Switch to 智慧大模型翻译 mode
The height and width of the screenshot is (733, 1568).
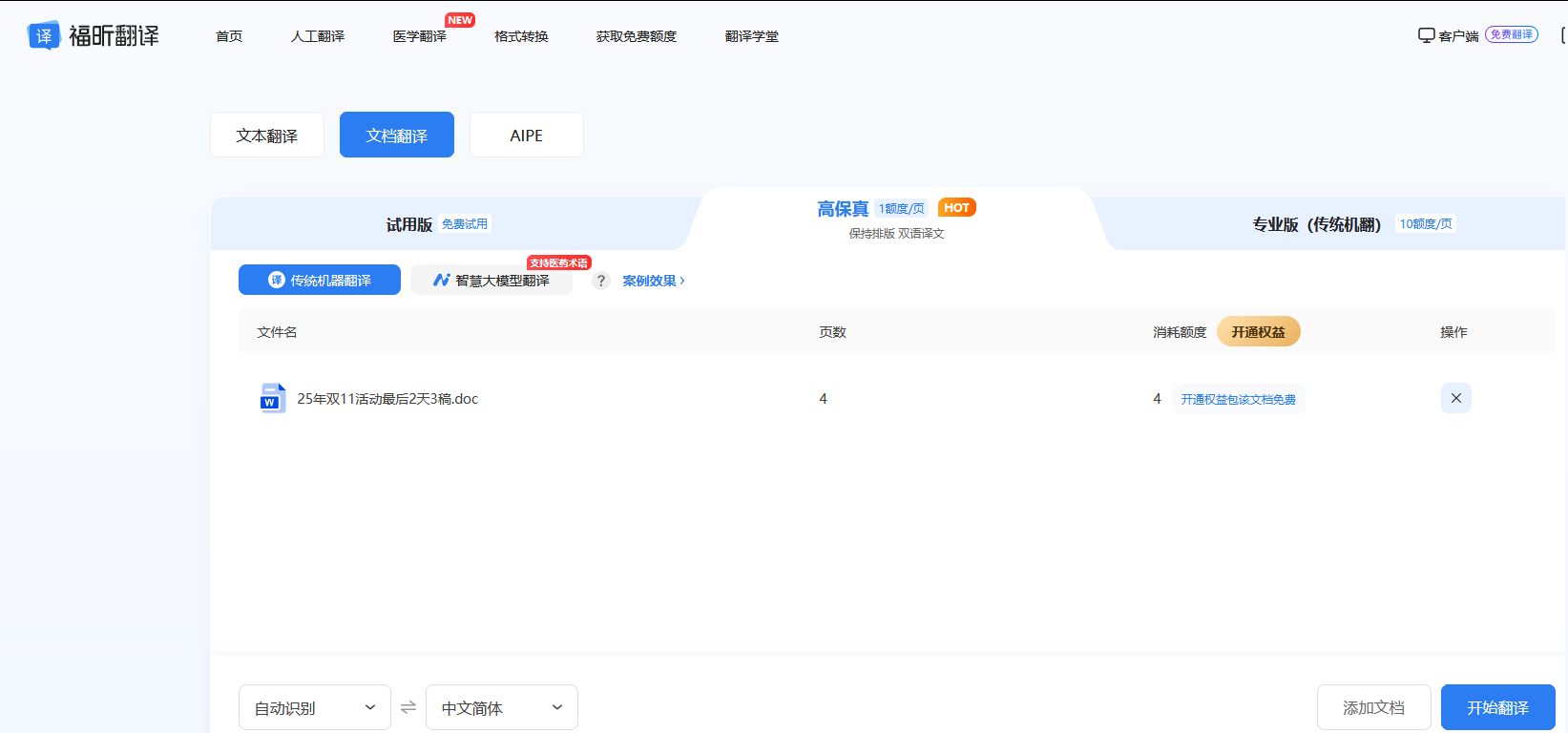(x=491, y=280)
